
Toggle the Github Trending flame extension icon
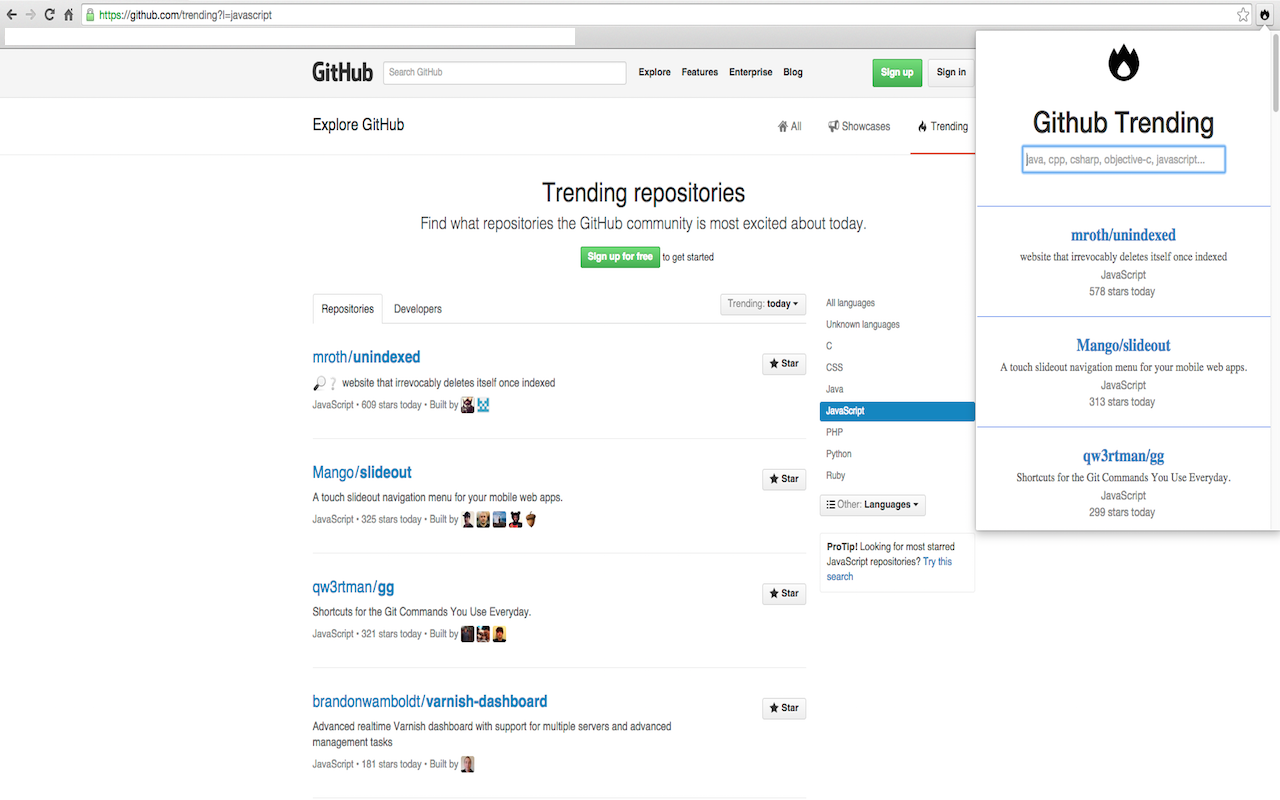tap(1265, 15)
